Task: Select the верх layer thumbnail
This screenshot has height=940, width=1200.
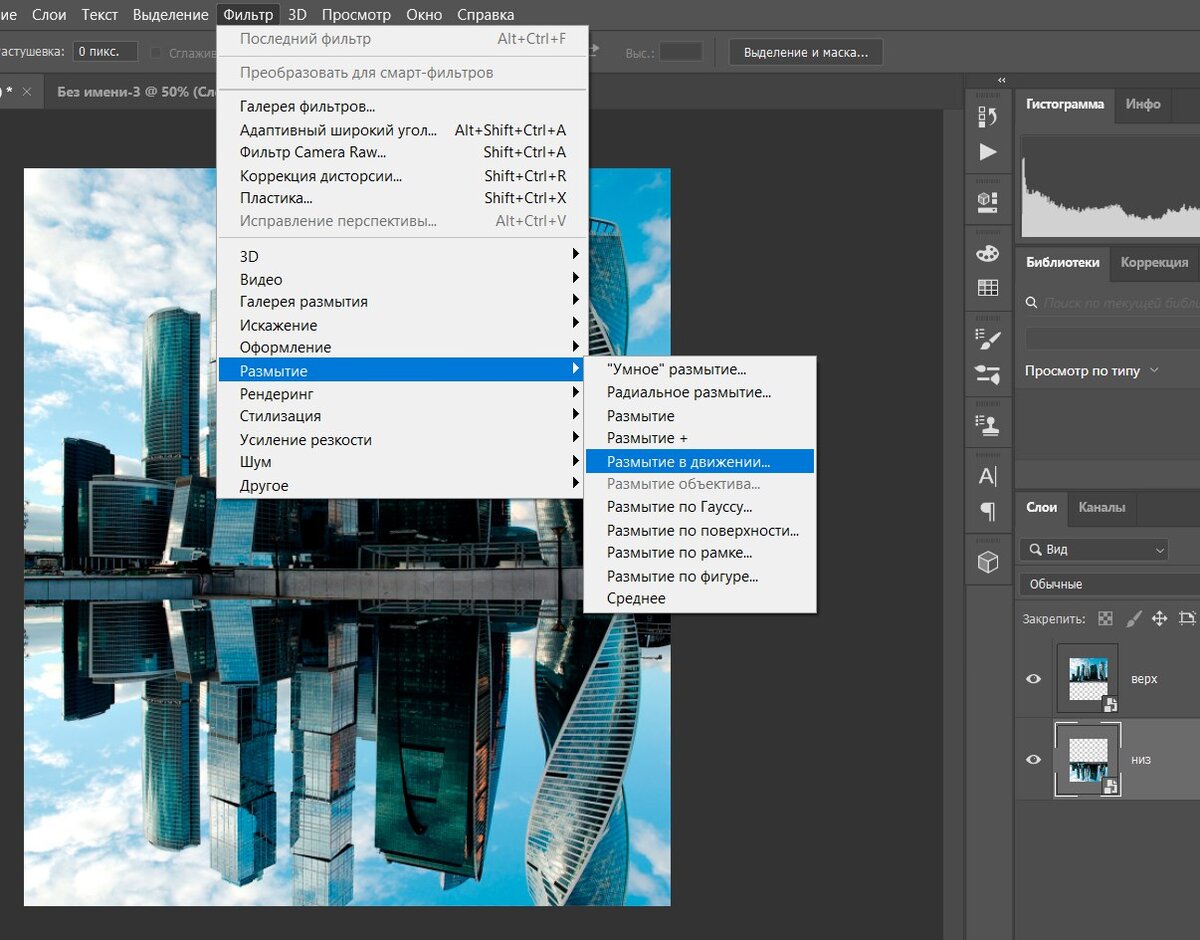Action: point(1088,679)
